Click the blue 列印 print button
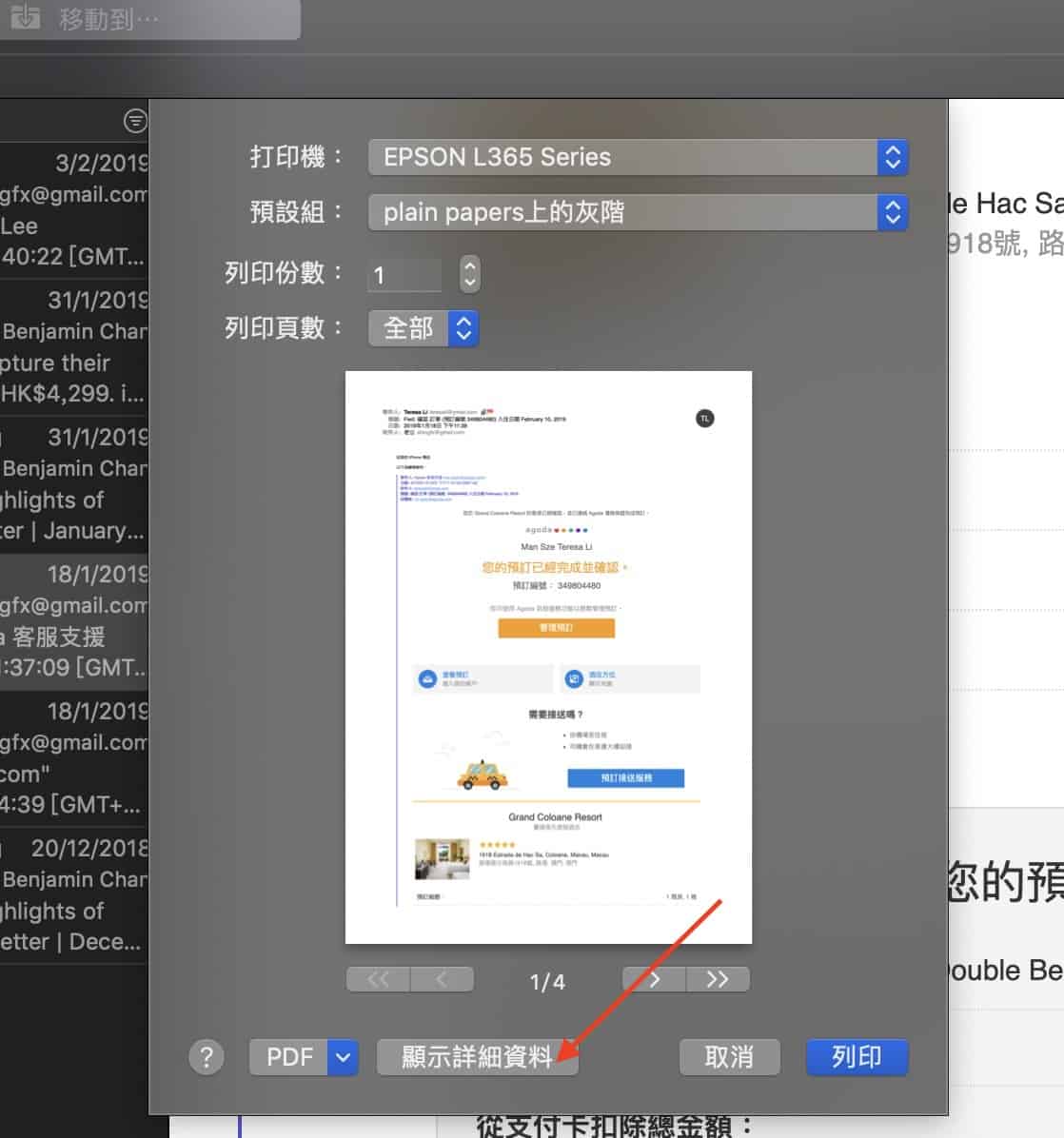 [x=857, y=1057]
